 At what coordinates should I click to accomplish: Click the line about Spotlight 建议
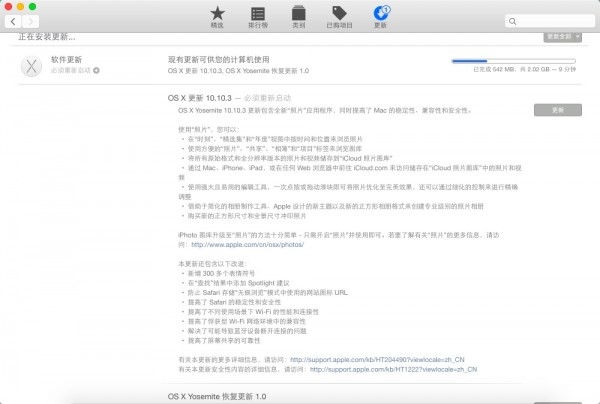[x=238, y=283]
